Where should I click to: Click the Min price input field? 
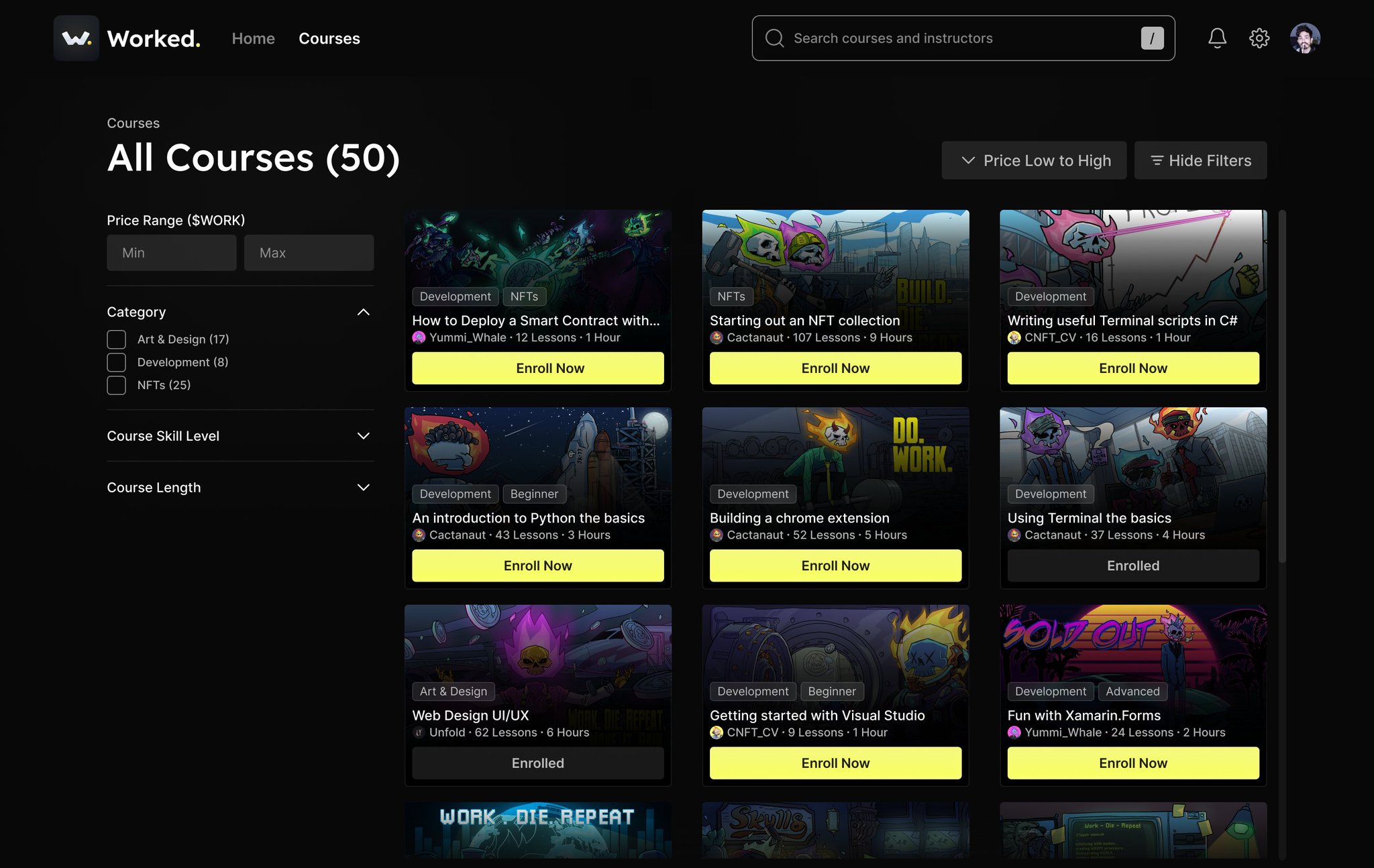(x=171, y=253)
